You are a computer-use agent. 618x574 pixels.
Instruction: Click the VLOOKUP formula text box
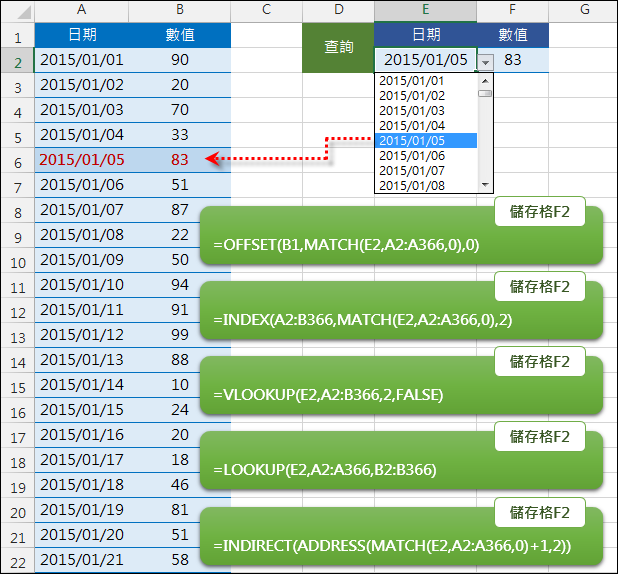[x=401, y=386]
